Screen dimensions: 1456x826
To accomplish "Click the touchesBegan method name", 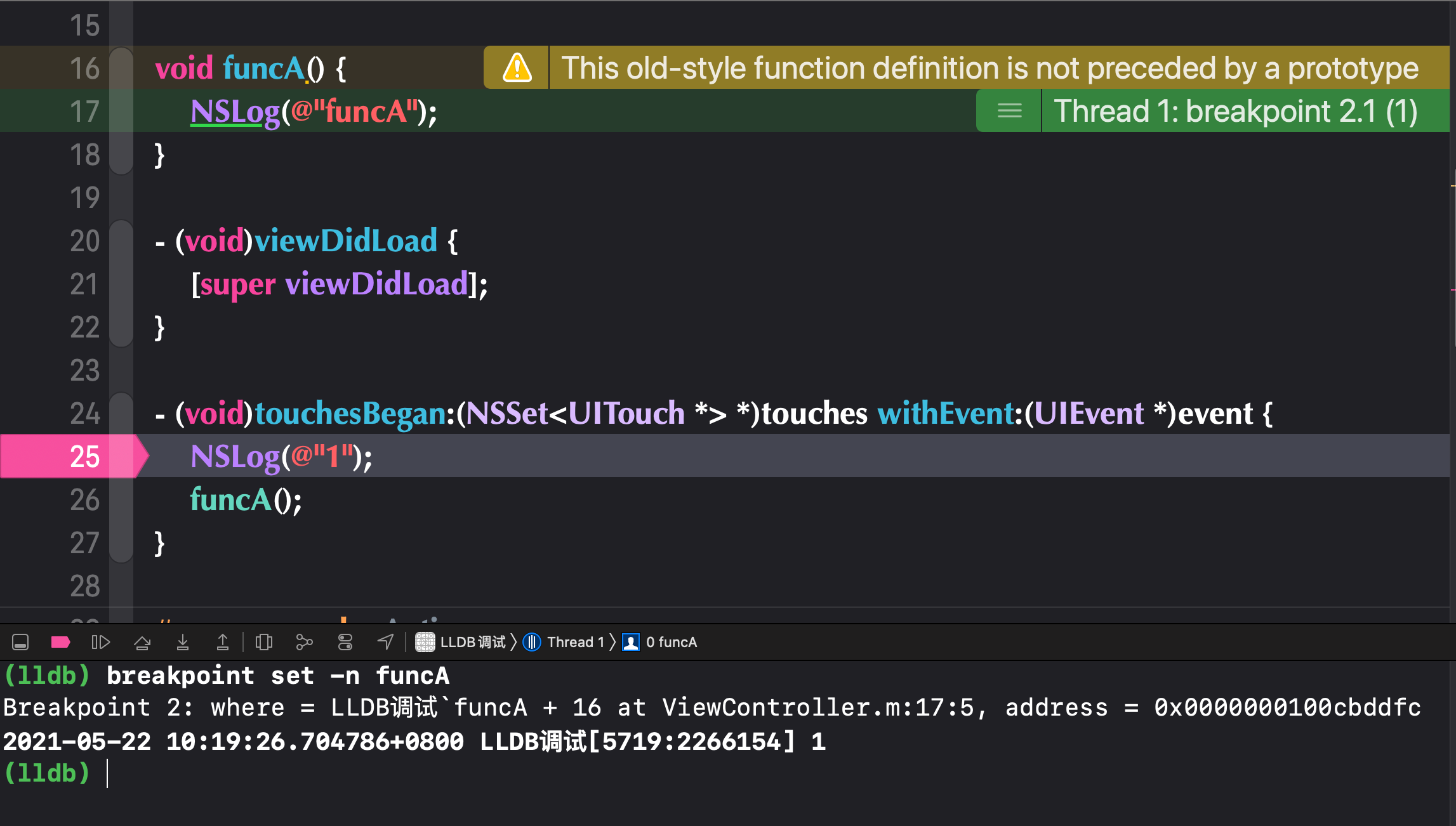I will tap(350, 414).
